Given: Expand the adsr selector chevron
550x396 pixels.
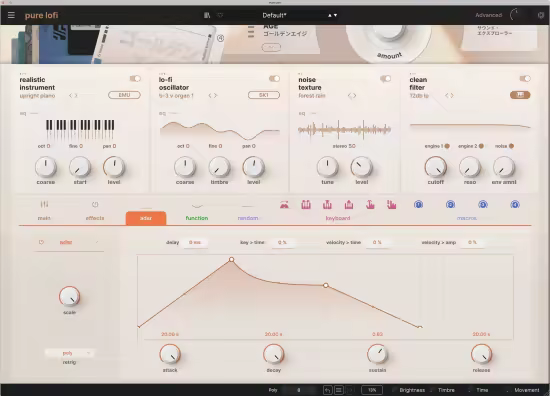Looking at the screenshot, I should tap(96, 242).
